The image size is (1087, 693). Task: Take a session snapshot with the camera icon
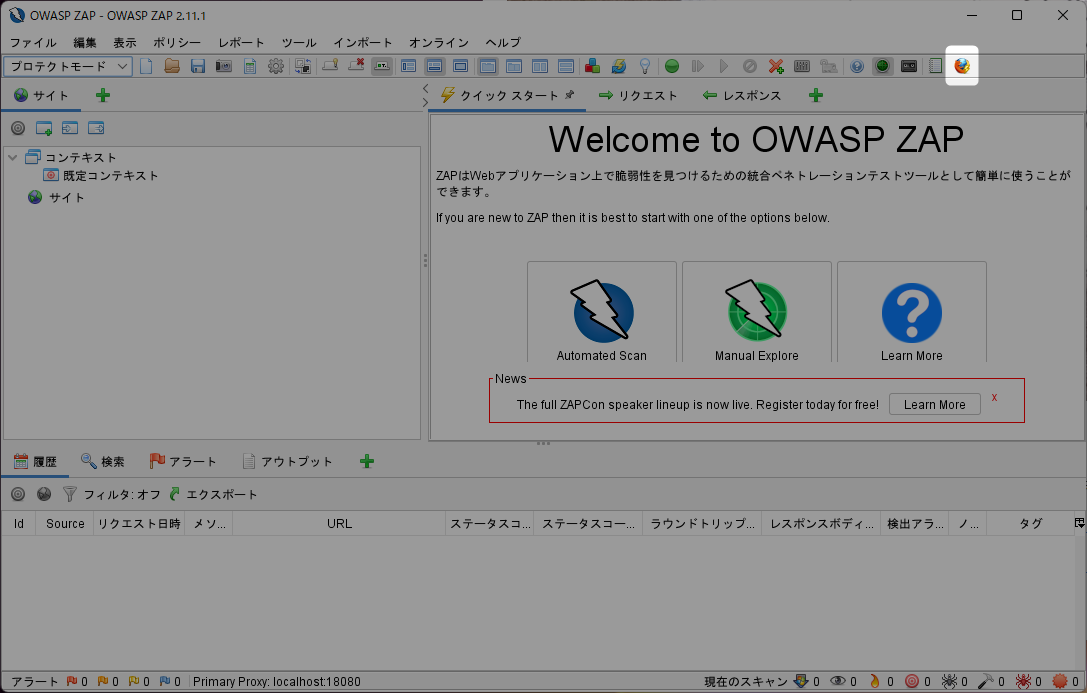click(223, 66)
